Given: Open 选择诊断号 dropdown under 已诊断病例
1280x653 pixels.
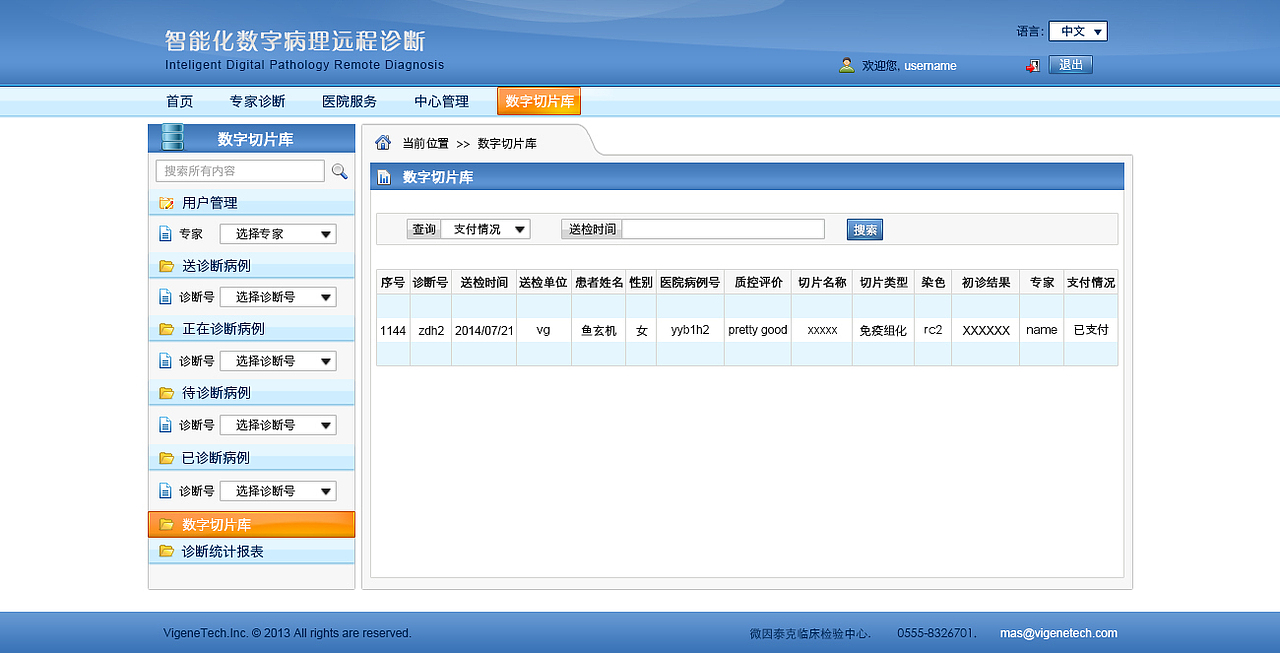Looking at the screenshot, I should [x=278, y=491].
